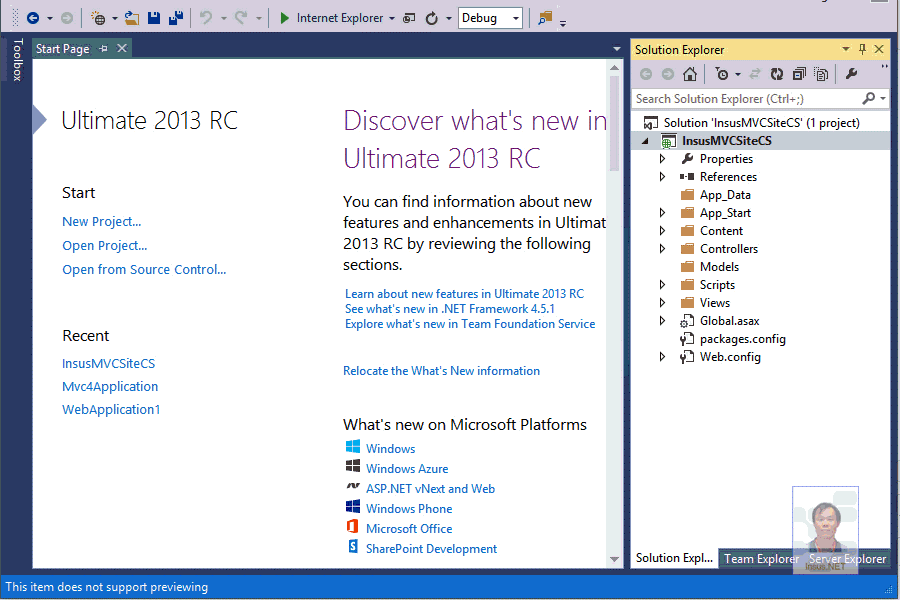The width and height of the screenshot is (900, 600).
Task: Open the Toolbox side tab
Action: coord(17,60)
